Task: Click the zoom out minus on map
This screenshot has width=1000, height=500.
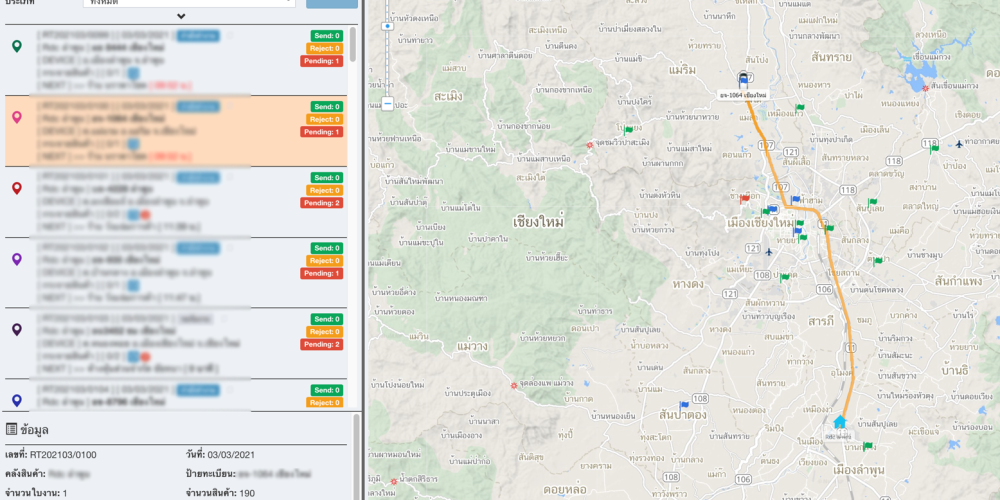Action: (x=387, y=104)
